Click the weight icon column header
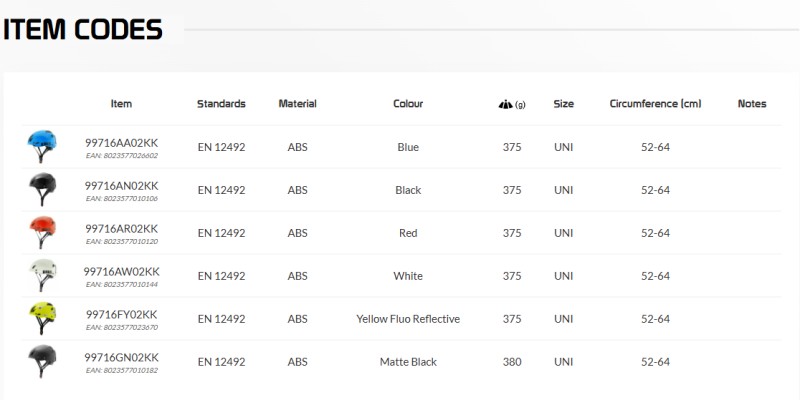Viewport: 800px width, 400px height. (x=512, y=104)
